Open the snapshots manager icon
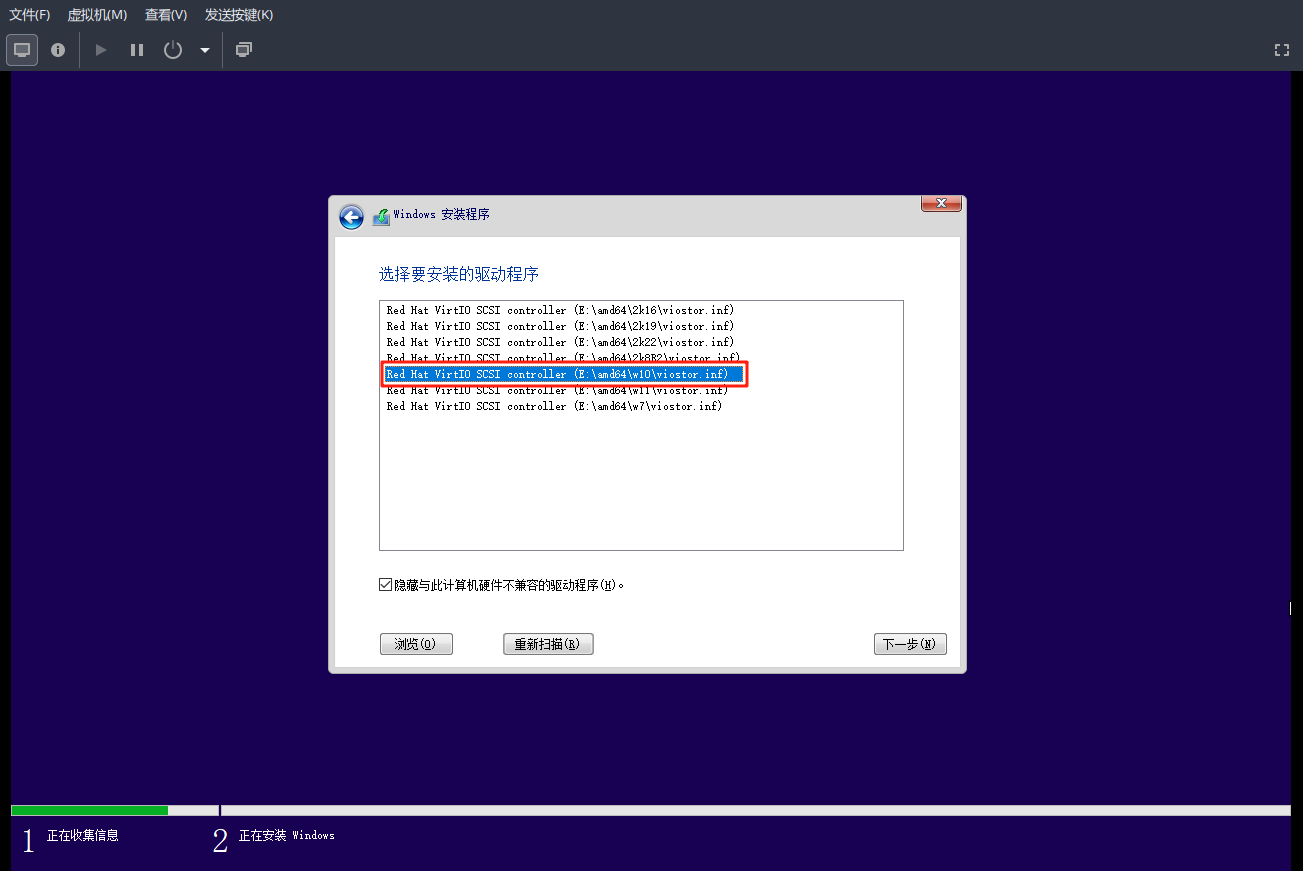Screen dimensions: 1303x871 click(243, 50)
